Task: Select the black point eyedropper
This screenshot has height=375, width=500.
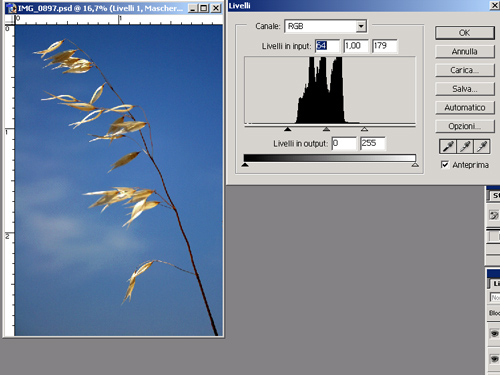Action: click(x=448, y=147)
